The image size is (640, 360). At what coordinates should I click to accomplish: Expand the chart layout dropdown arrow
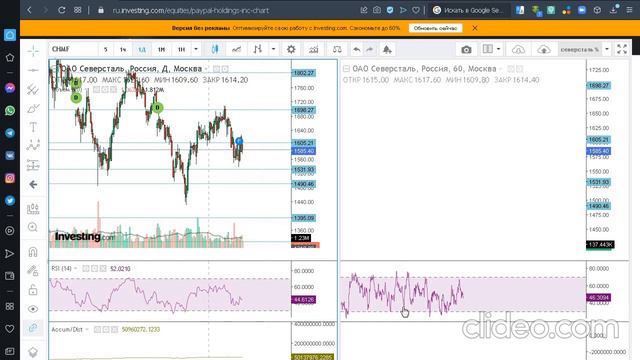pos(498,49)
